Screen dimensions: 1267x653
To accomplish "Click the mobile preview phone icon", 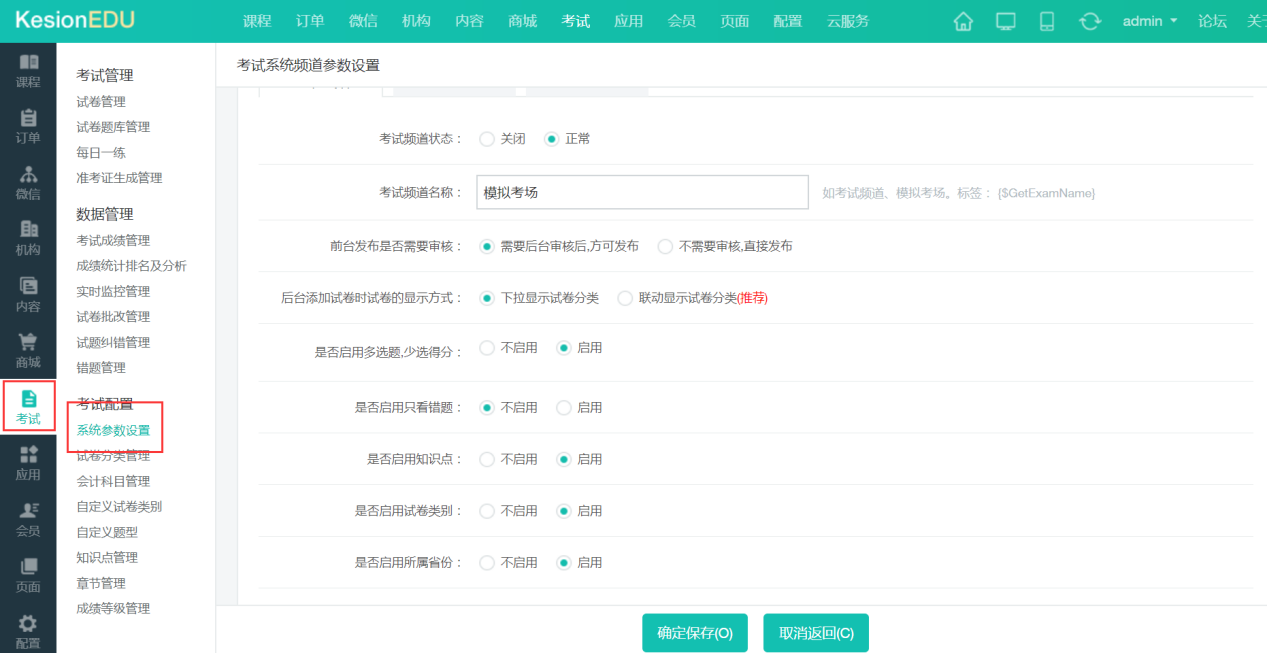I will [1046, 20].
